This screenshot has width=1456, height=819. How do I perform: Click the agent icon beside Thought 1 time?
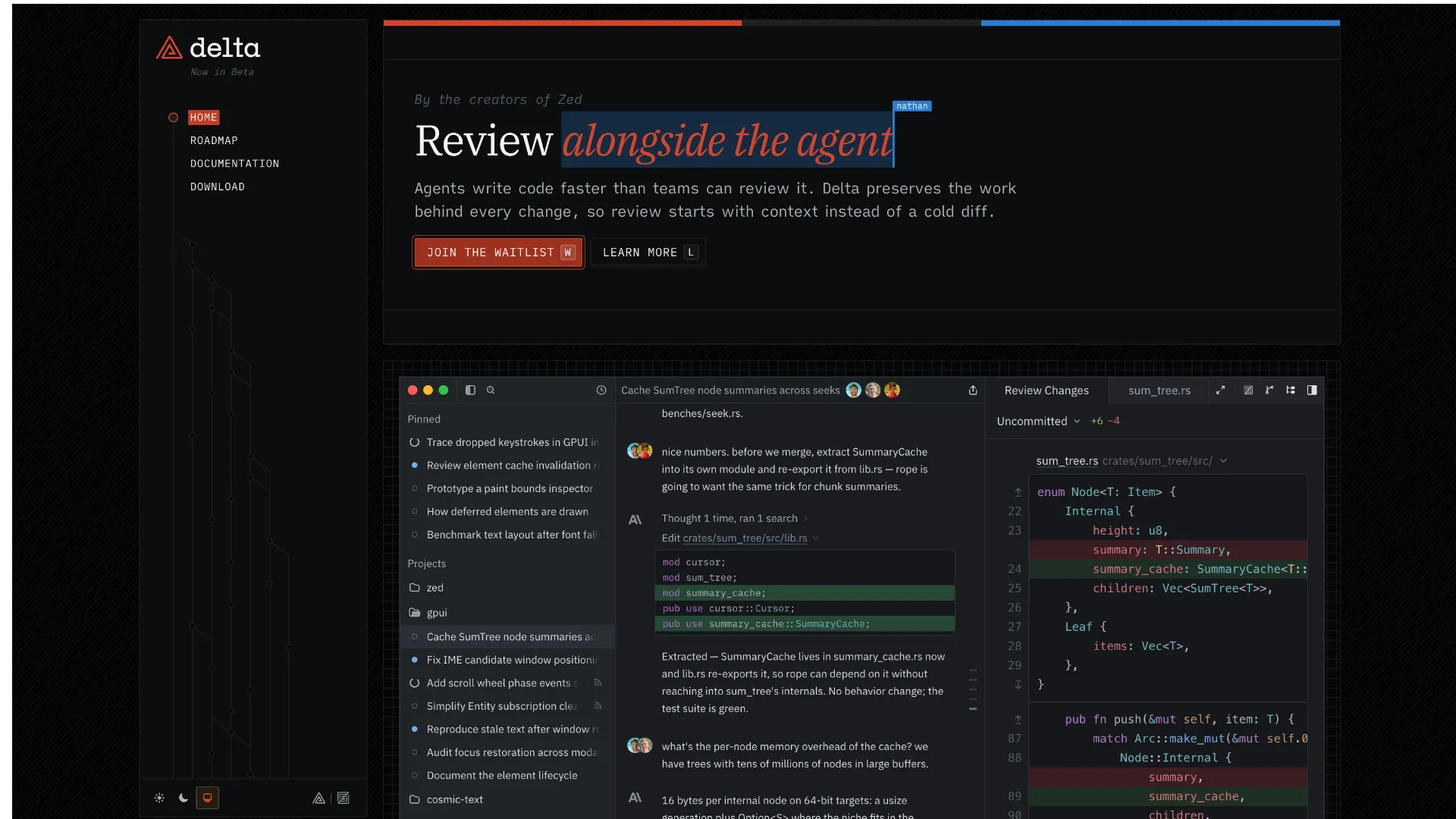(635, 519)
